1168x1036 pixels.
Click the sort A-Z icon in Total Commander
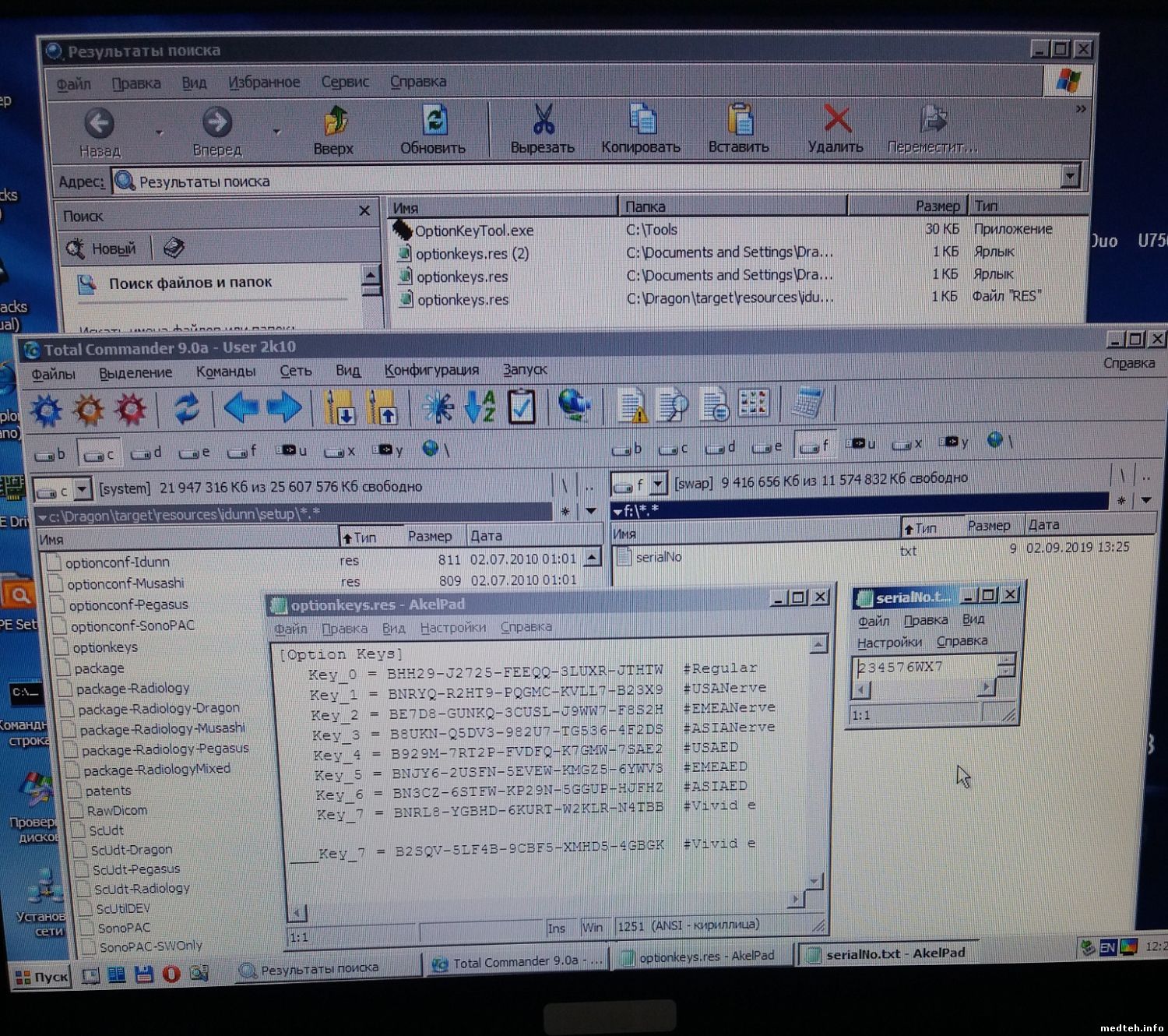tap(479, 407)
